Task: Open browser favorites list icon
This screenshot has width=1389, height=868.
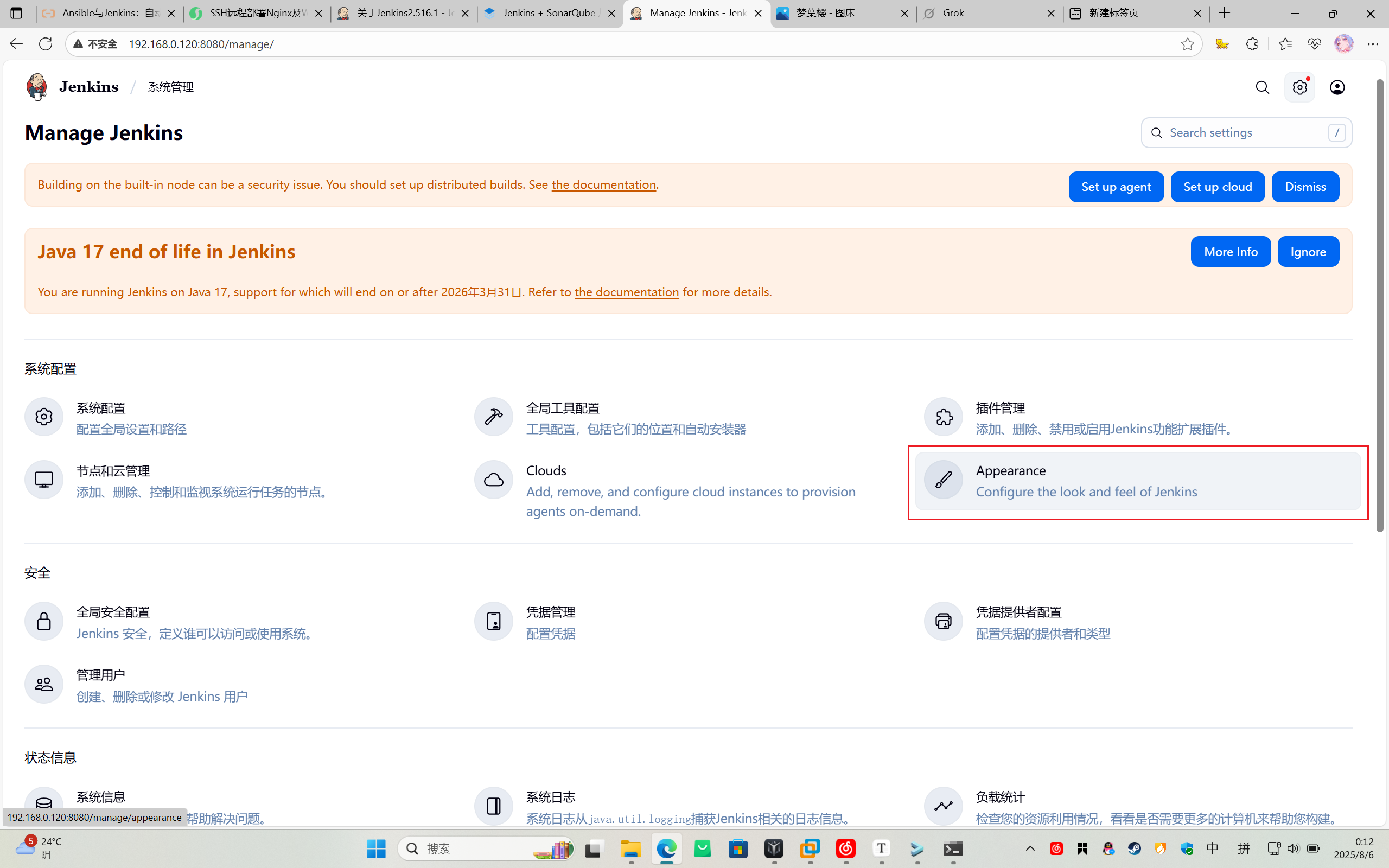Action: [1285, 43]
